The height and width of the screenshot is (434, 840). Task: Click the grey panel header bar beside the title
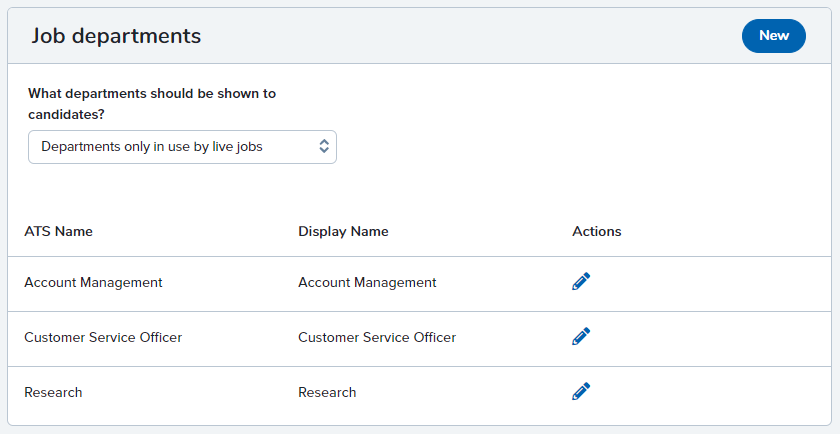pyautogui.click(x=471, y=36)
